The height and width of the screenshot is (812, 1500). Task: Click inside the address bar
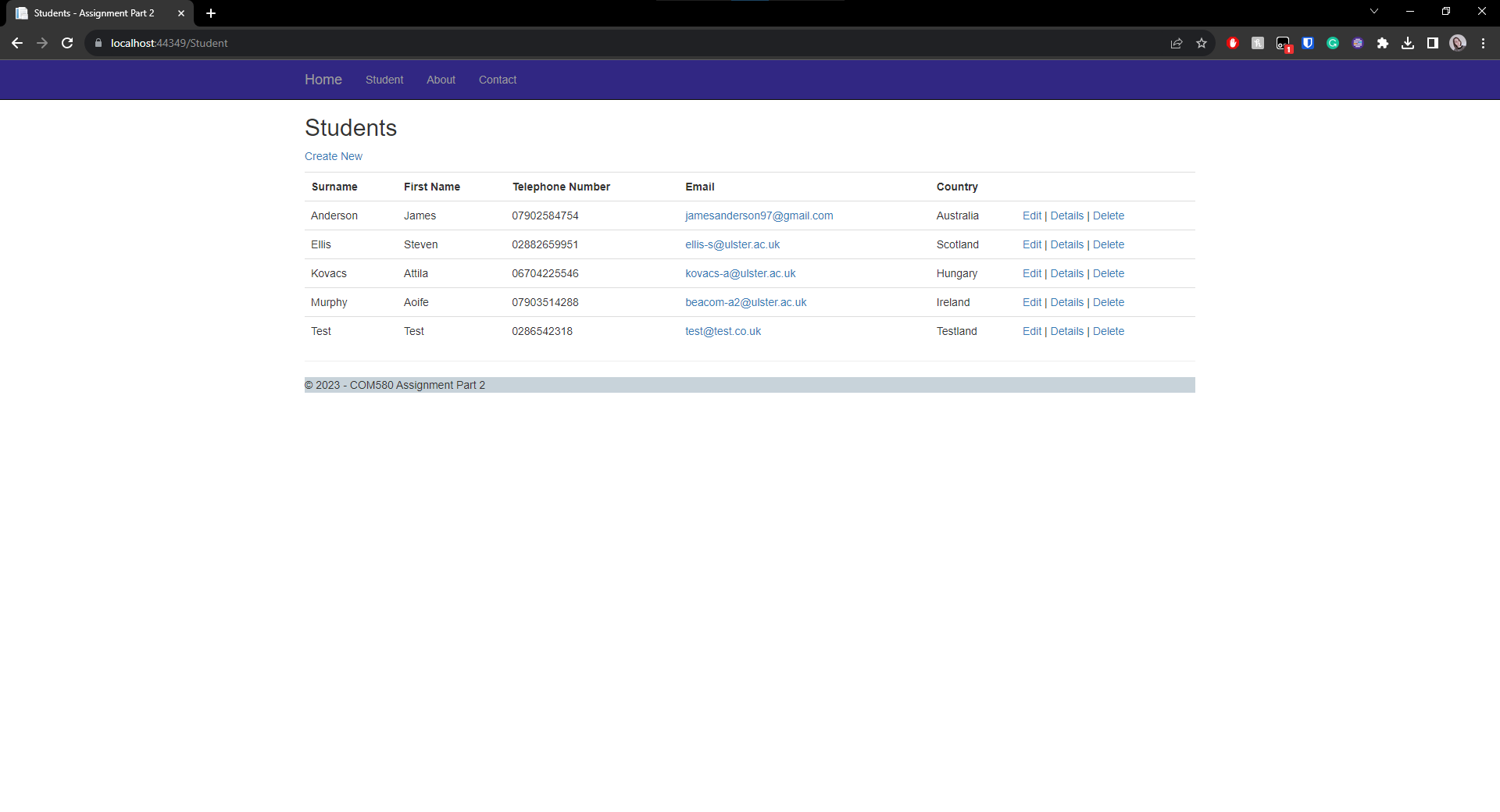coord(312,43)
